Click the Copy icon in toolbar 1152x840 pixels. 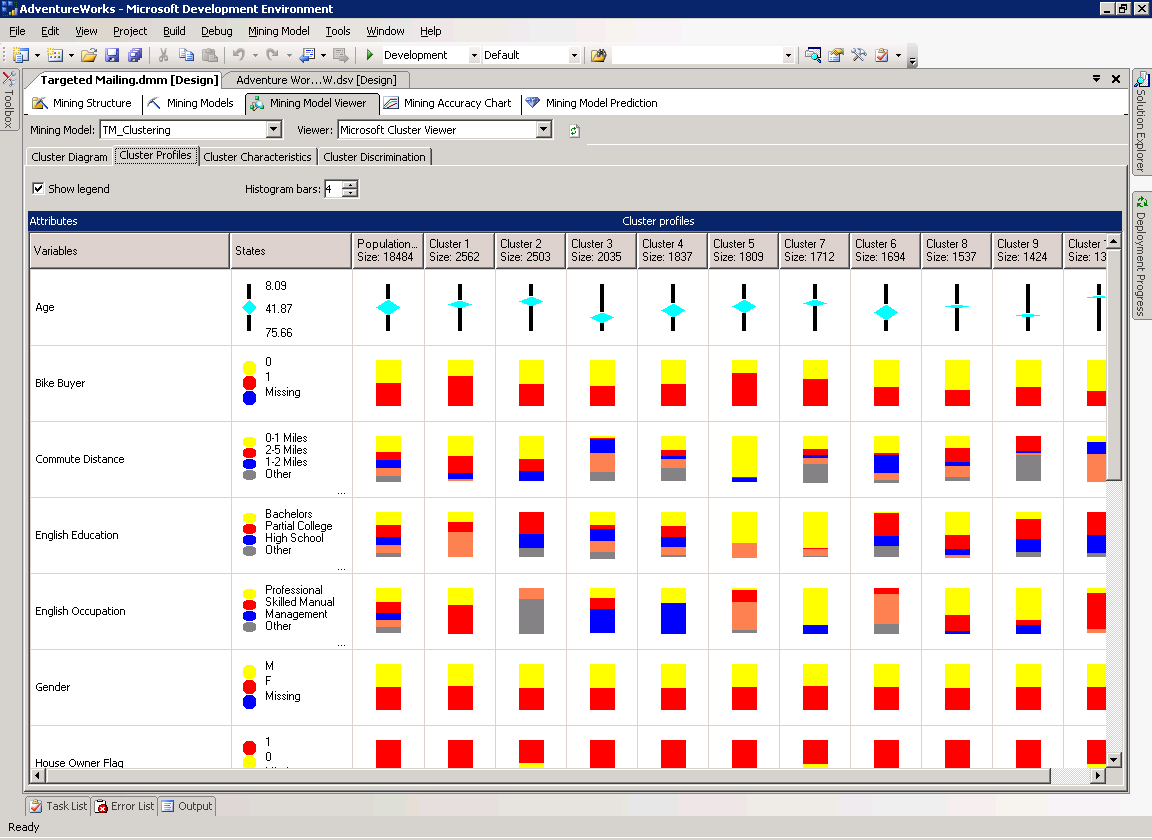(187, 55)
